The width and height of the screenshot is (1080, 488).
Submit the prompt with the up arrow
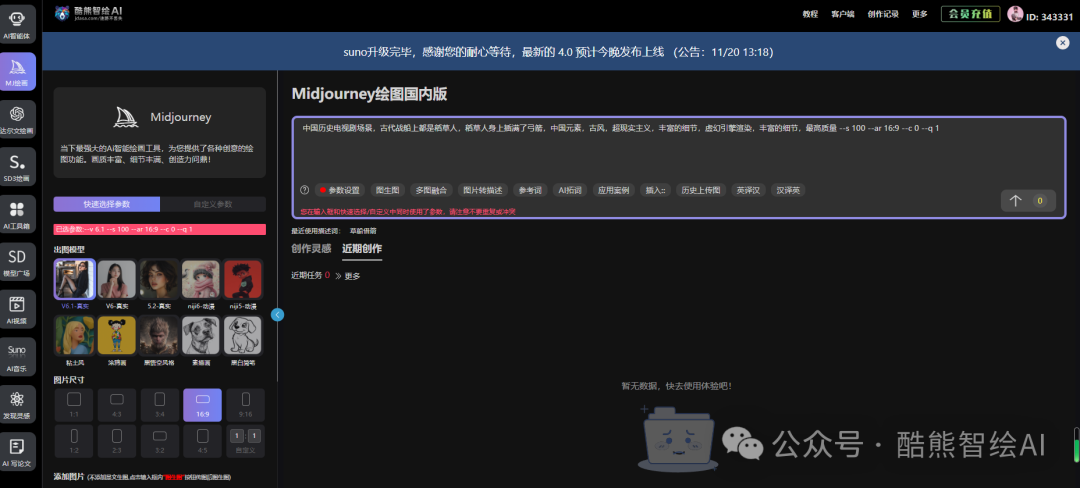tap(1015, 201)
